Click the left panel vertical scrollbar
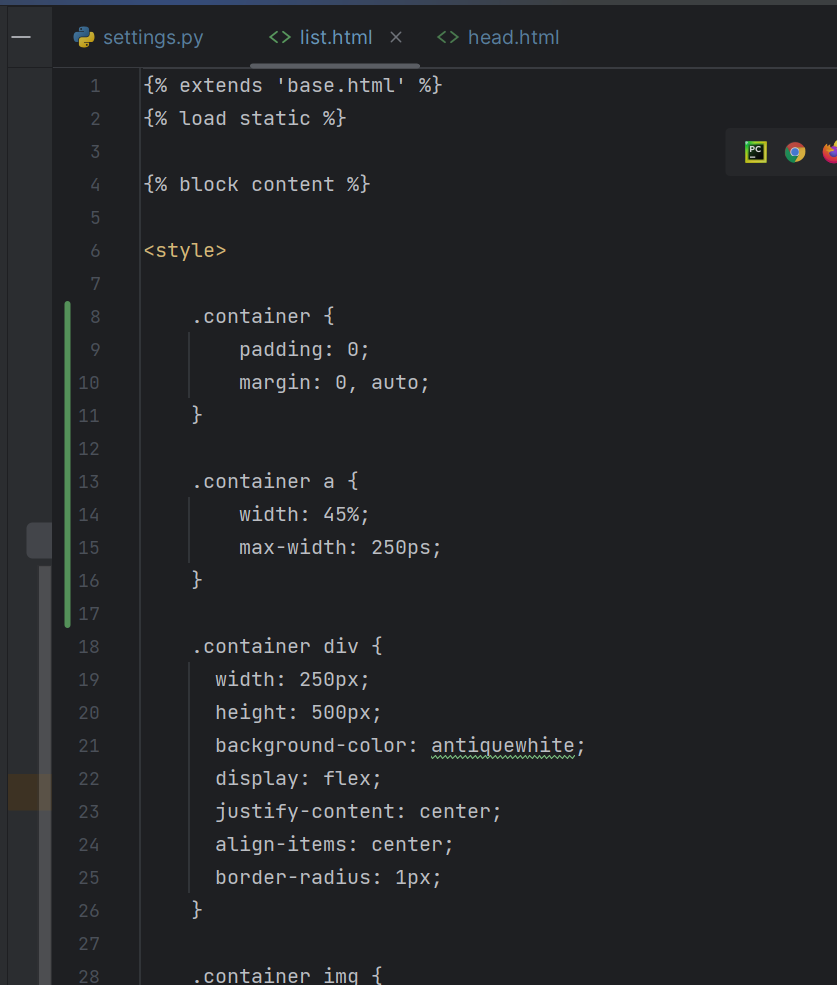Viewport: 837px width, 985px height. [45, 775]
